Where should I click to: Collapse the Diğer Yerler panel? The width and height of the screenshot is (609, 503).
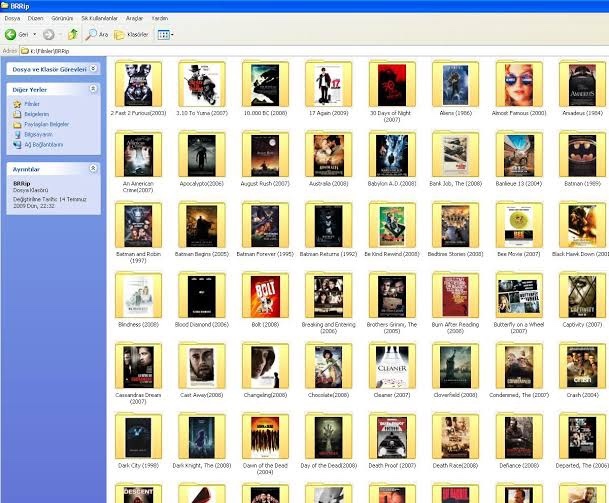point(93,89)
